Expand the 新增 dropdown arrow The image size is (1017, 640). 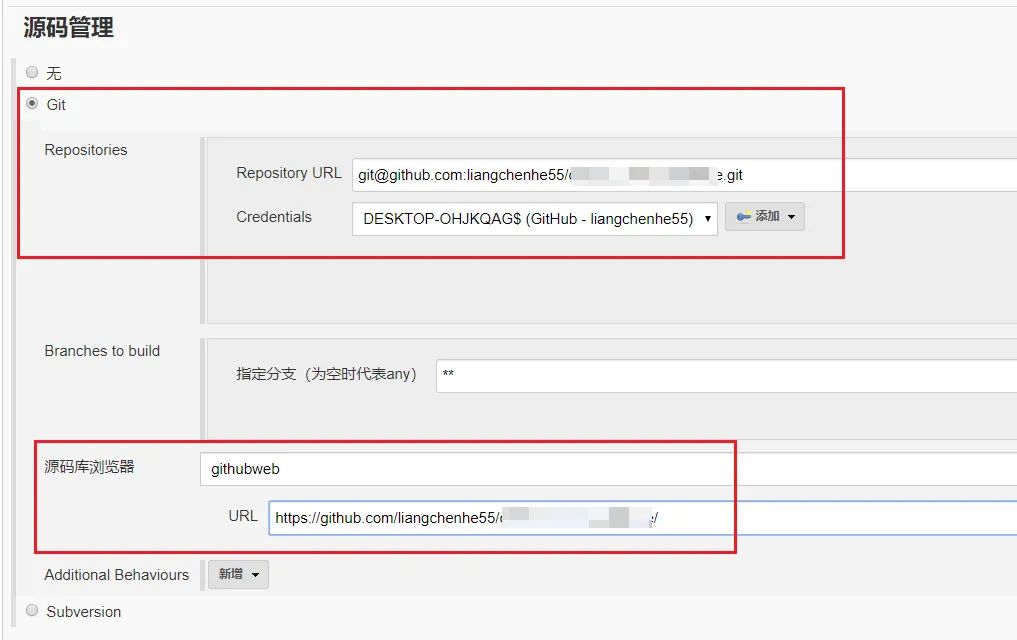click(255, 575)
